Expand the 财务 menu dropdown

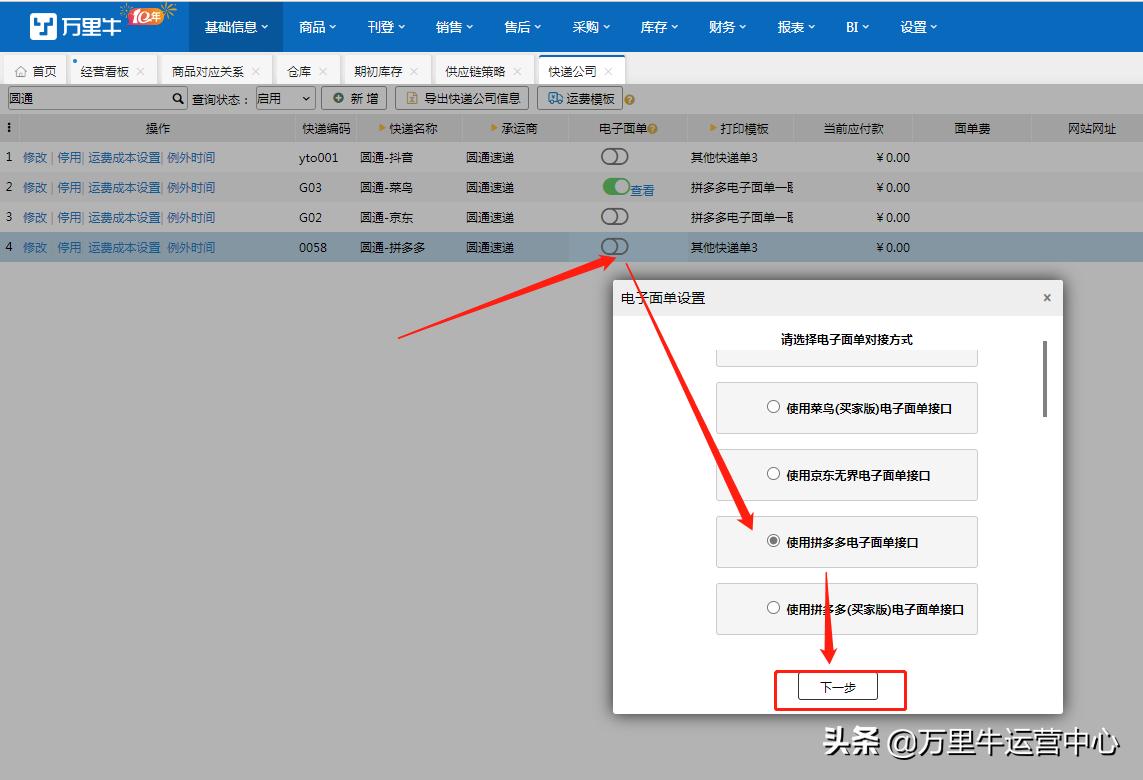pos(727,27)
